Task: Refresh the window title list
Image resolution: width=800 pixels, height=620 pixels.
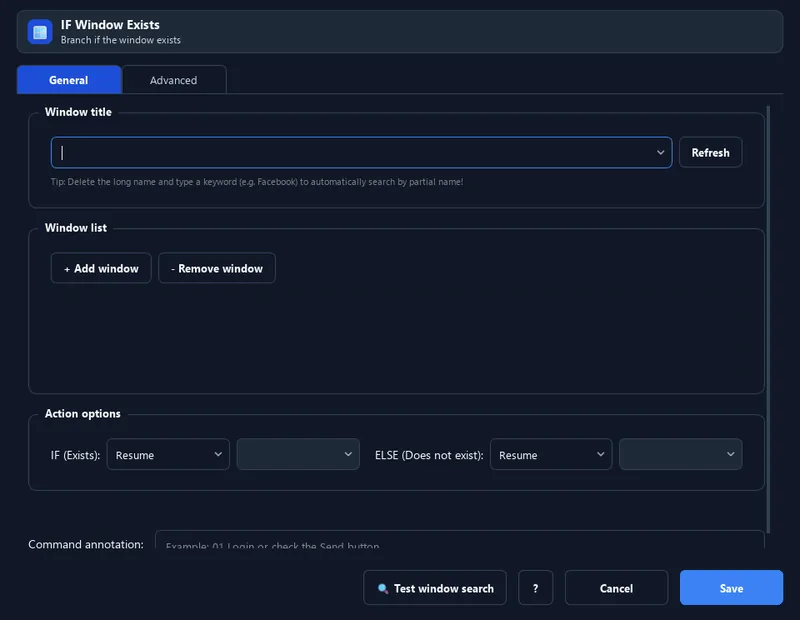Action: tap(710, 152)
